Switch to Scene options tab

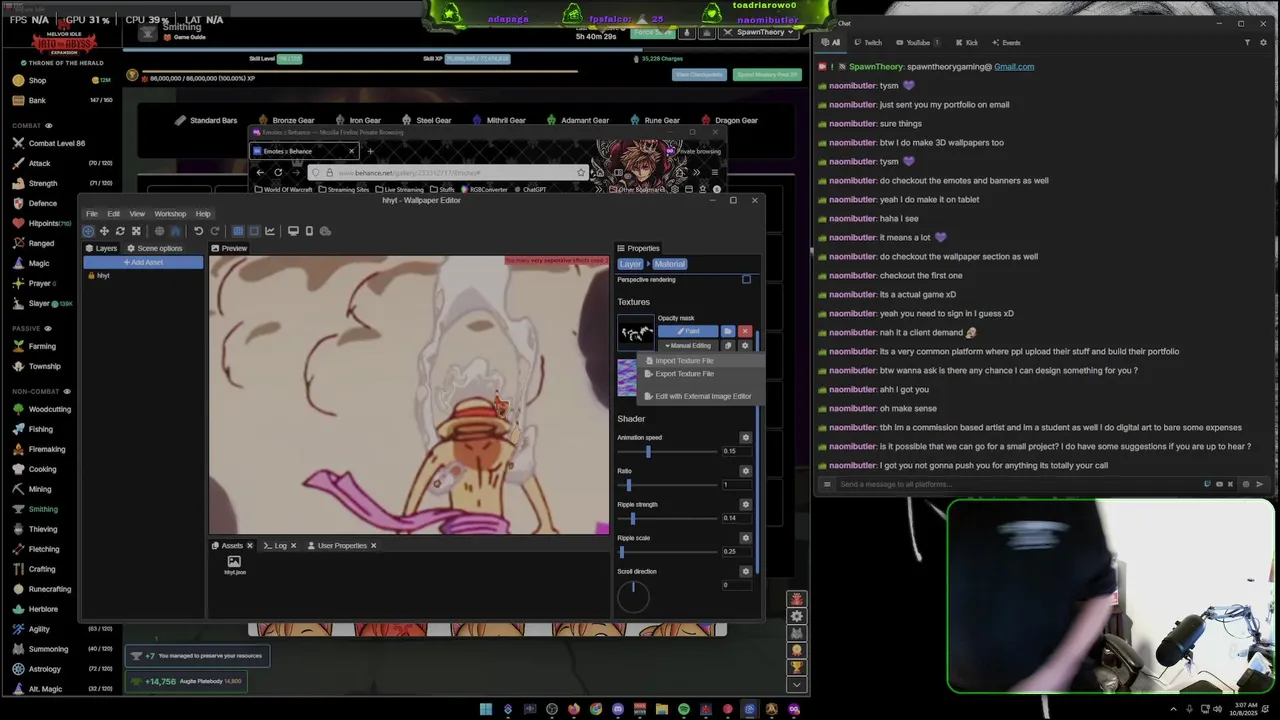click(154, 248)
